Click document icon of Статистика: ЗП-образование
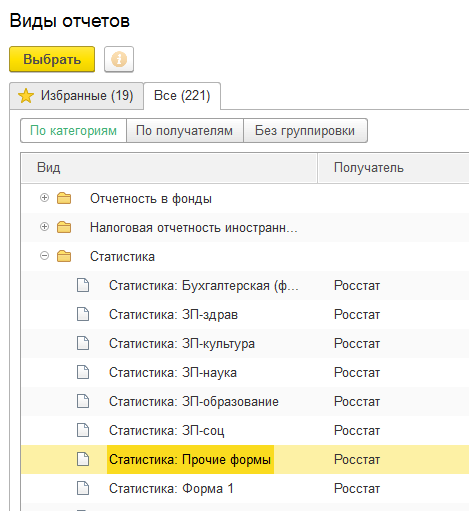 83,401
